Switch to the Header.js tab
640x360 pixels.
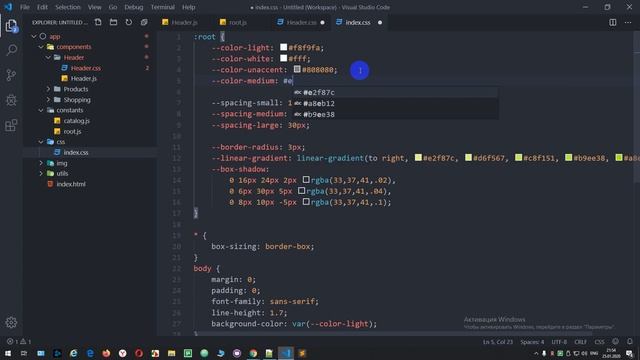(x=184, y=22)
